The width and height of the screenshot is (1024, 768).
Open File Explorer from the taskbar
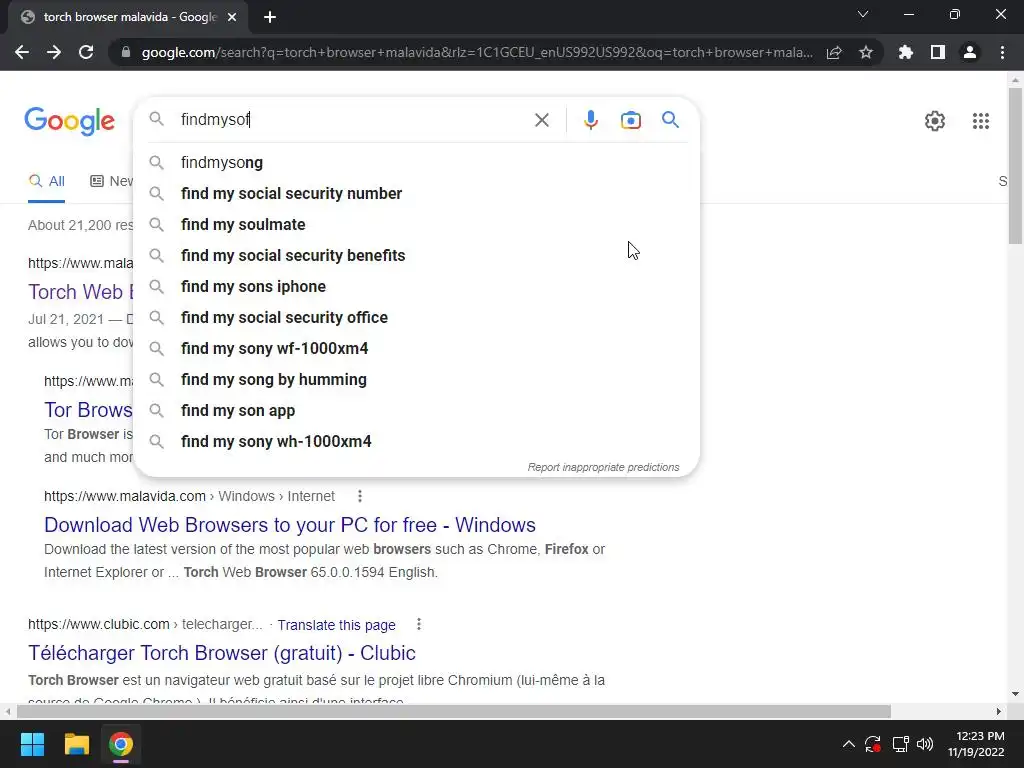(76, 744)
